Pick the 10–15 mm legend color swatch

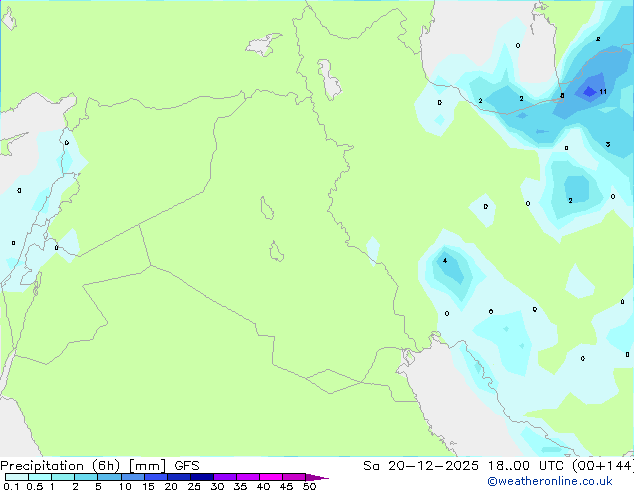point(133,477)
